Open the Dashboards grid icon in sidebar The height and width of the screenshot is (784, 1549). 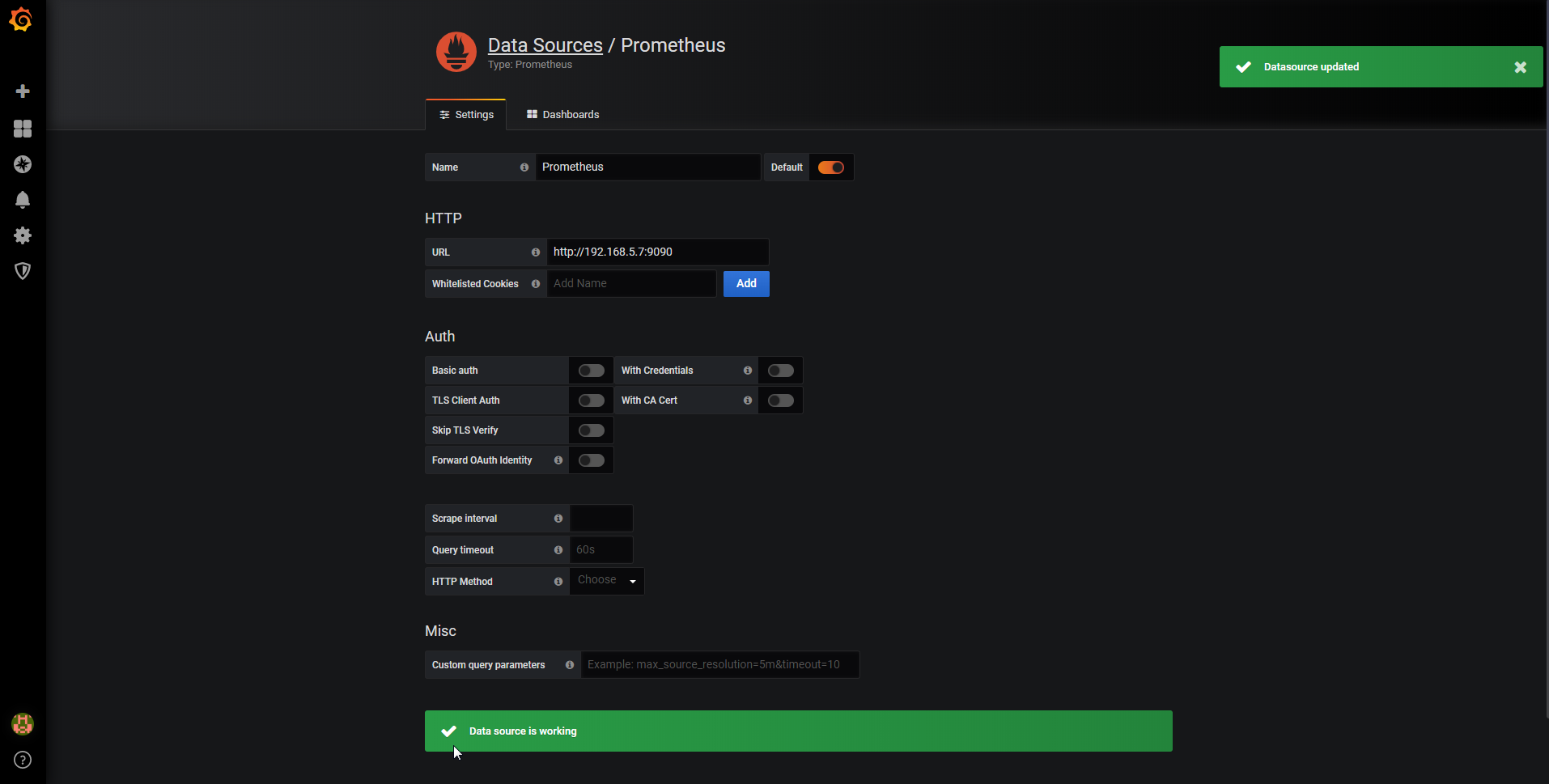23,129
